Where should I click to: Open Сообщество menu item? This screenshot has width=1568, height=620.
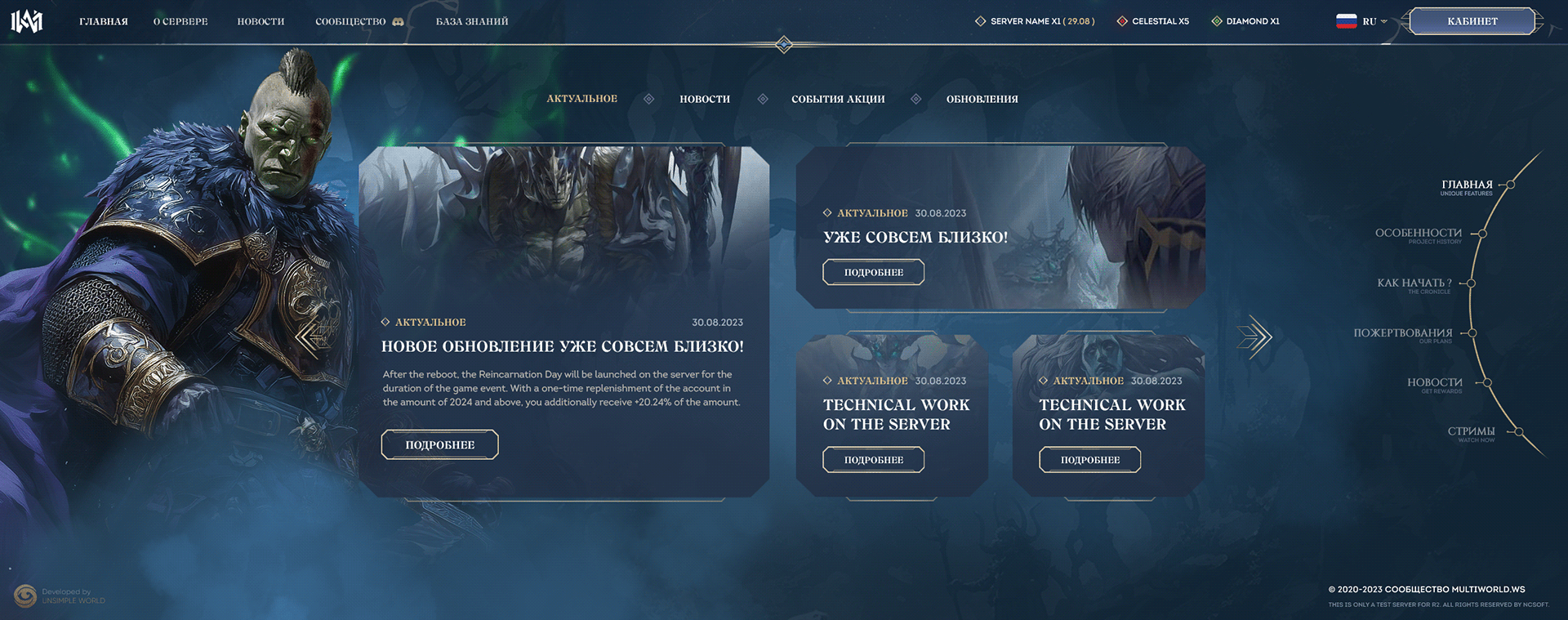pos(350,22)
